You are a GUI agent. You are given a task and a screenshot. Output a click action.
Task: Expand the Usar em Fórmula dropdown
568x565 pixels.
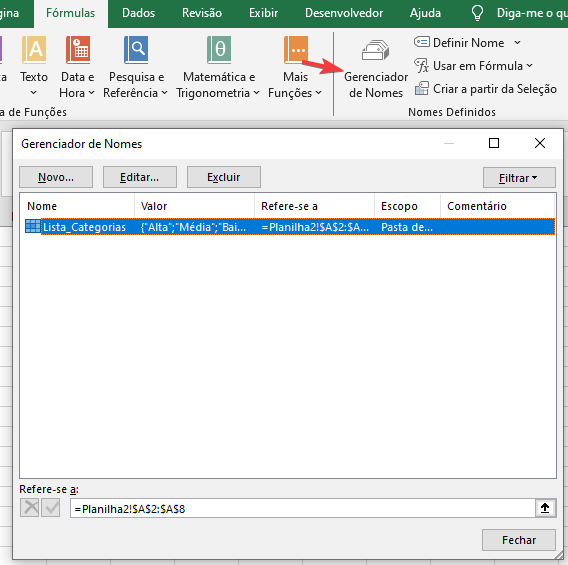click(529, 66)
